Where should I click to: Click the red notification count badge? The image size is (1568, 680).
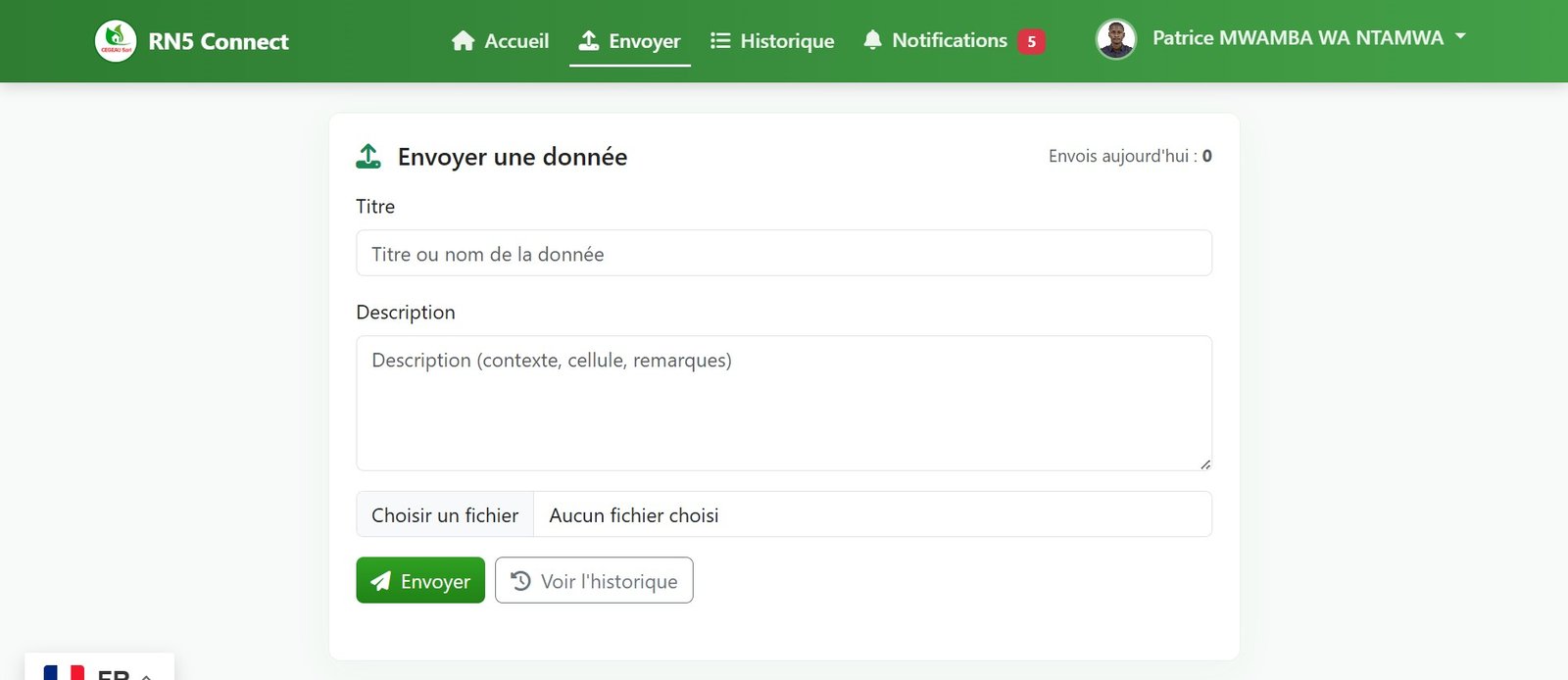pos(1031,41)
